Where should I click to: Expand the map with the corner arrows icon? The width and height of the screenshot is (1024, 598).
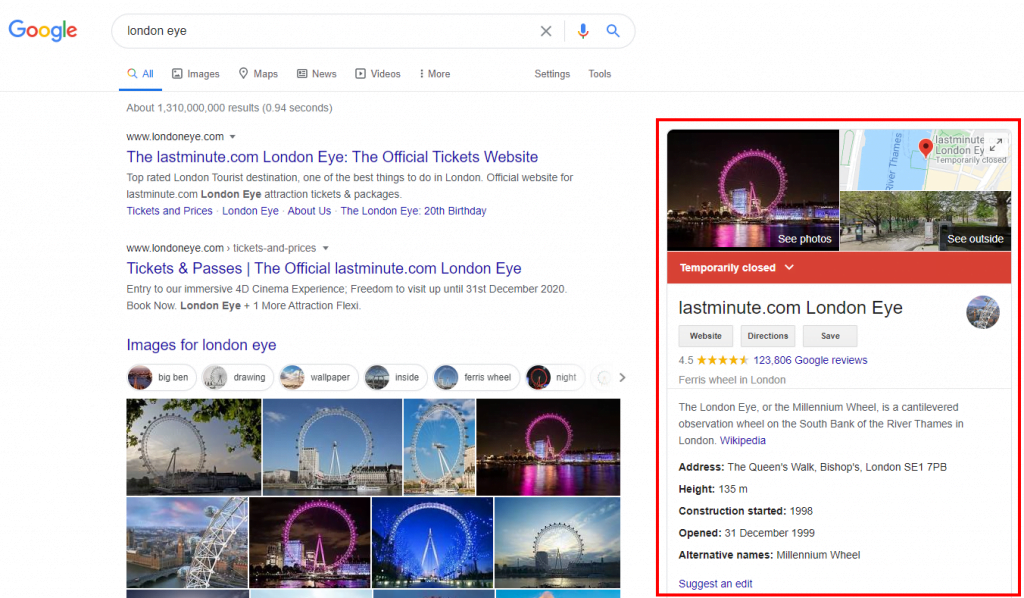[x=997, y=143]
